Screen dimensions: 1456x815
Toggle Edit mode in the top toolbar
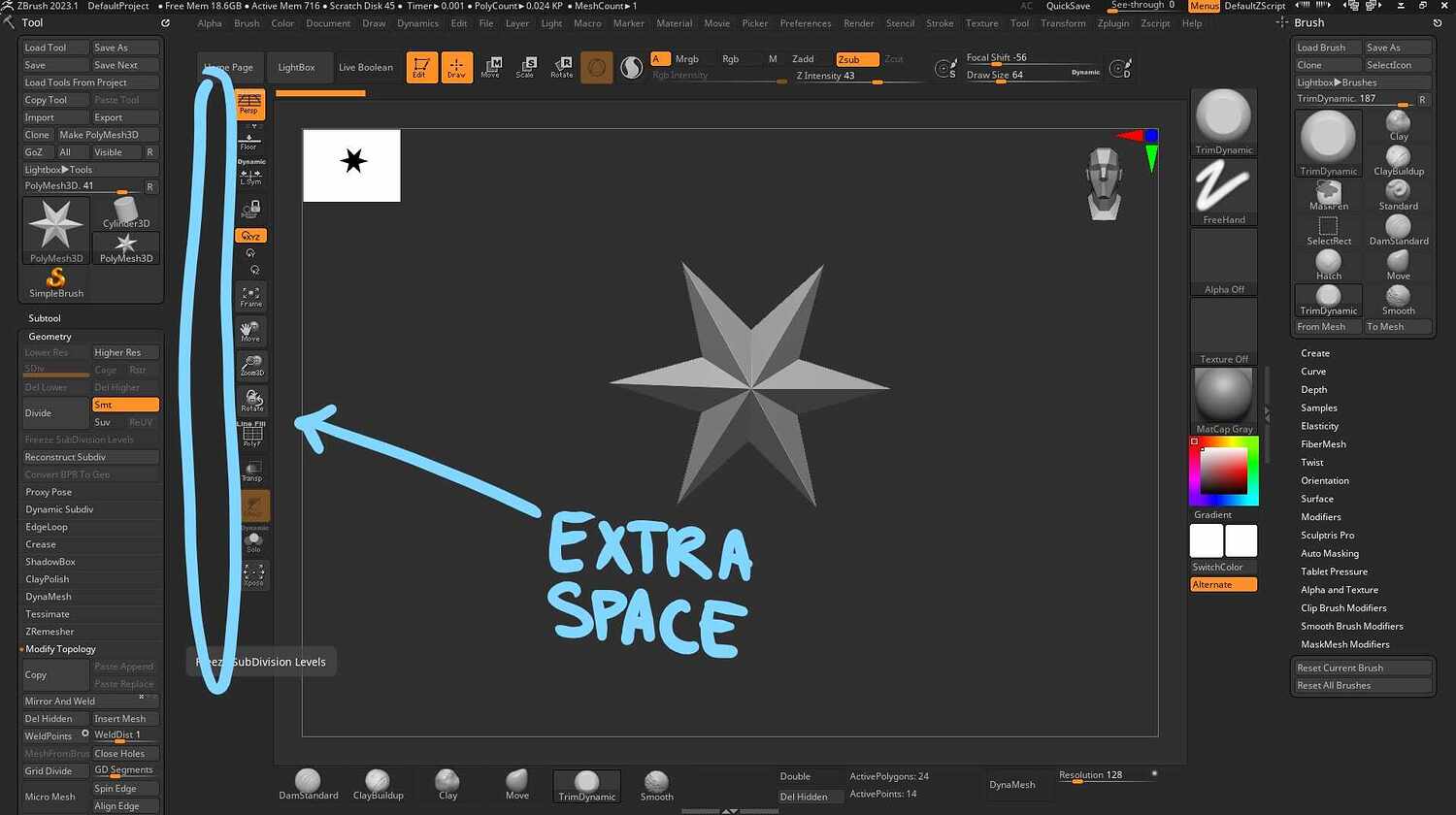tap(421, 68)
